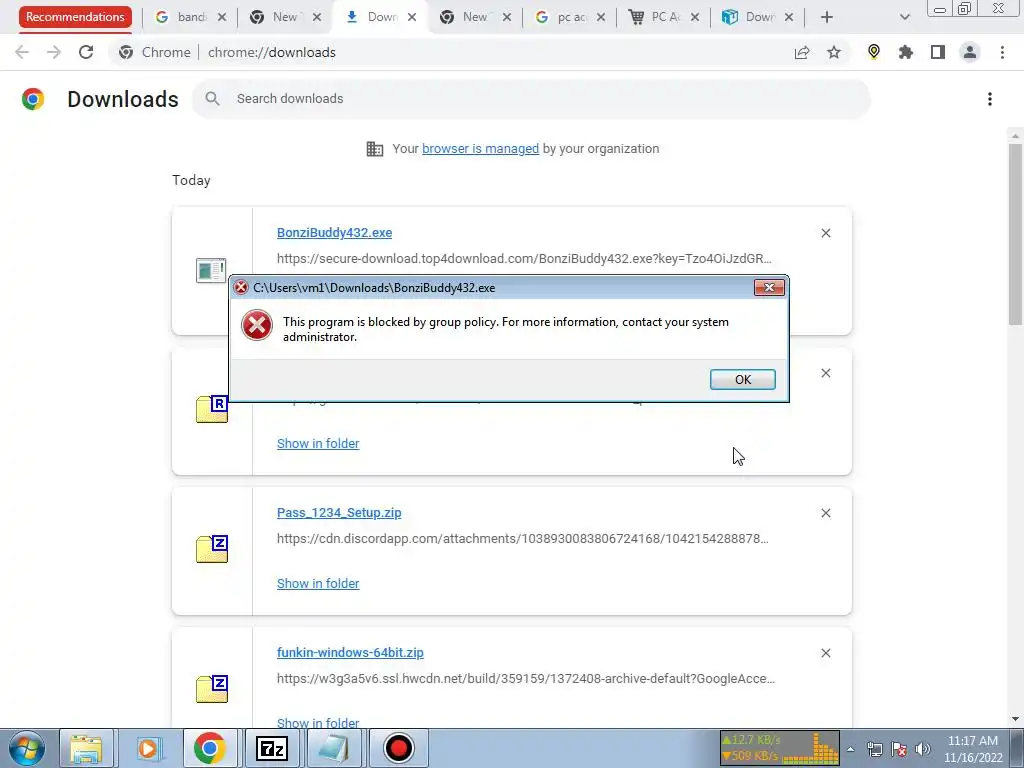Open the tab search dropdown arrow
Screen dimensions: 1024x768
point(904,17)
